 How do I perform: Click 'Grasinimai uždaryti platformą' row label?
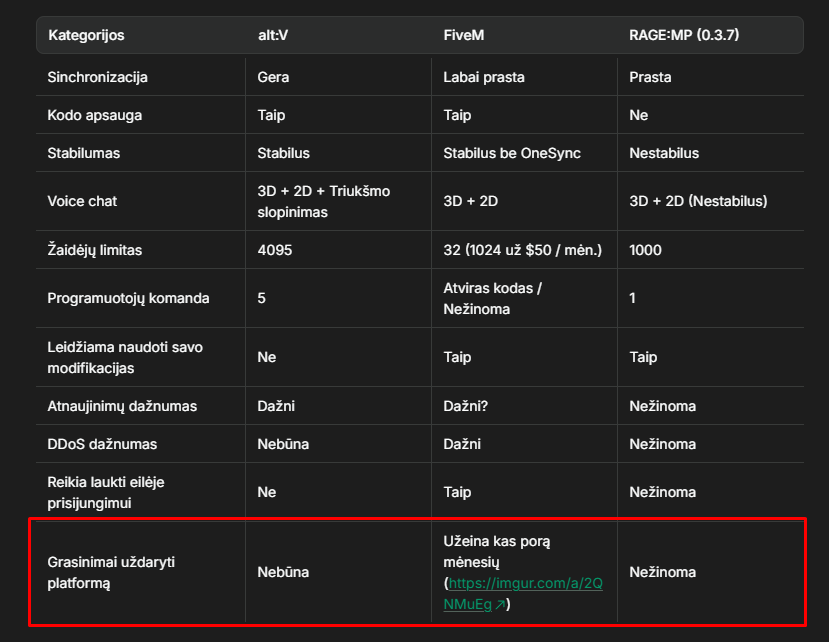pyautogui.click(x=111, y=573)
